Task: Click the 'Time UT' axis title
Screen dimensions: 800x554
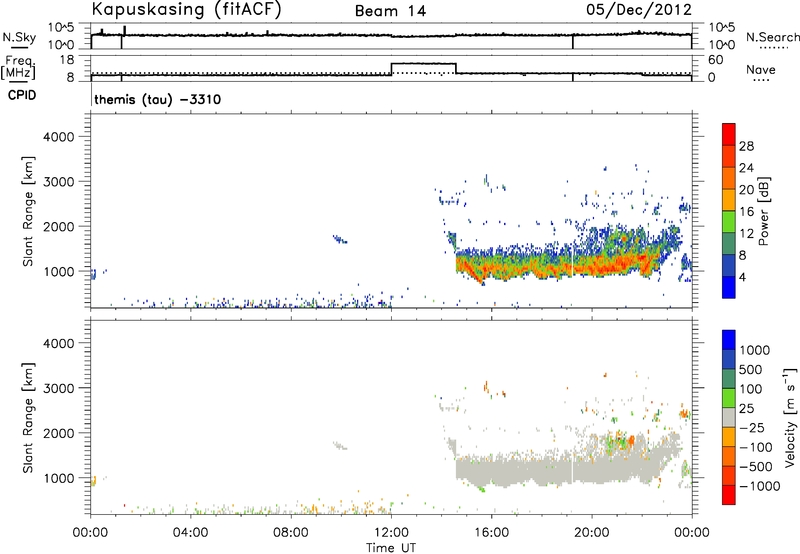Action: coord(391,547)
